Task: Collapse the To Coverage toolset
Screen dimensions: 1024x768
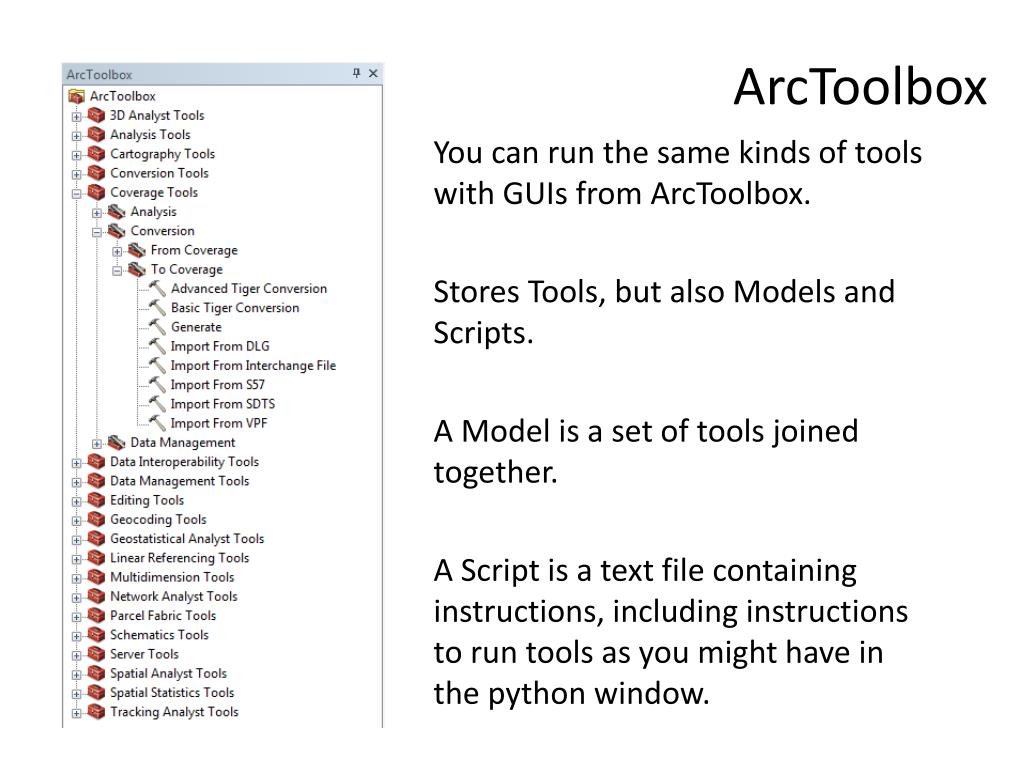Action: [117, 271]
